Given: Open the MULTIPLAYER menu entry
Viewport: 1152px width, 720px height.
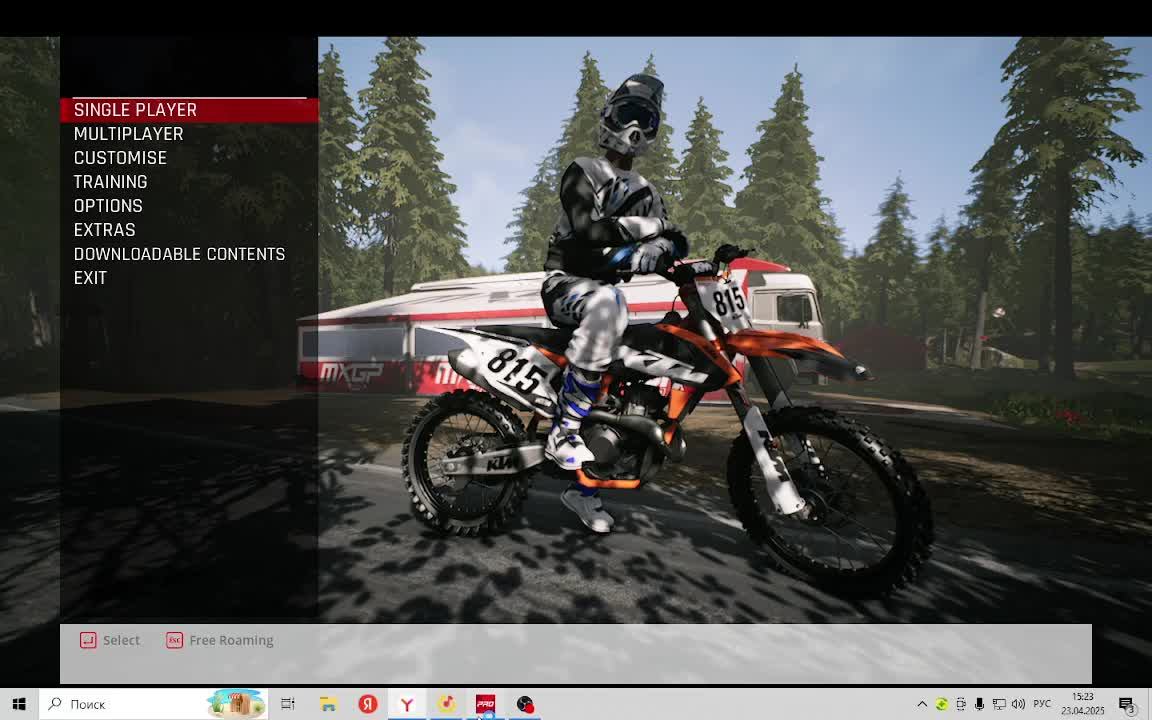Looking at the screenshot, I should [129, 134].
